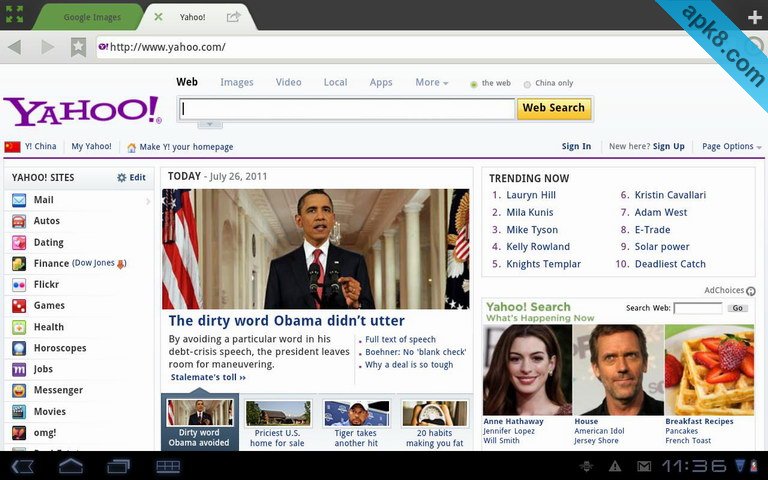
Task: Click the China flag icon
Action: pos(12,146)
